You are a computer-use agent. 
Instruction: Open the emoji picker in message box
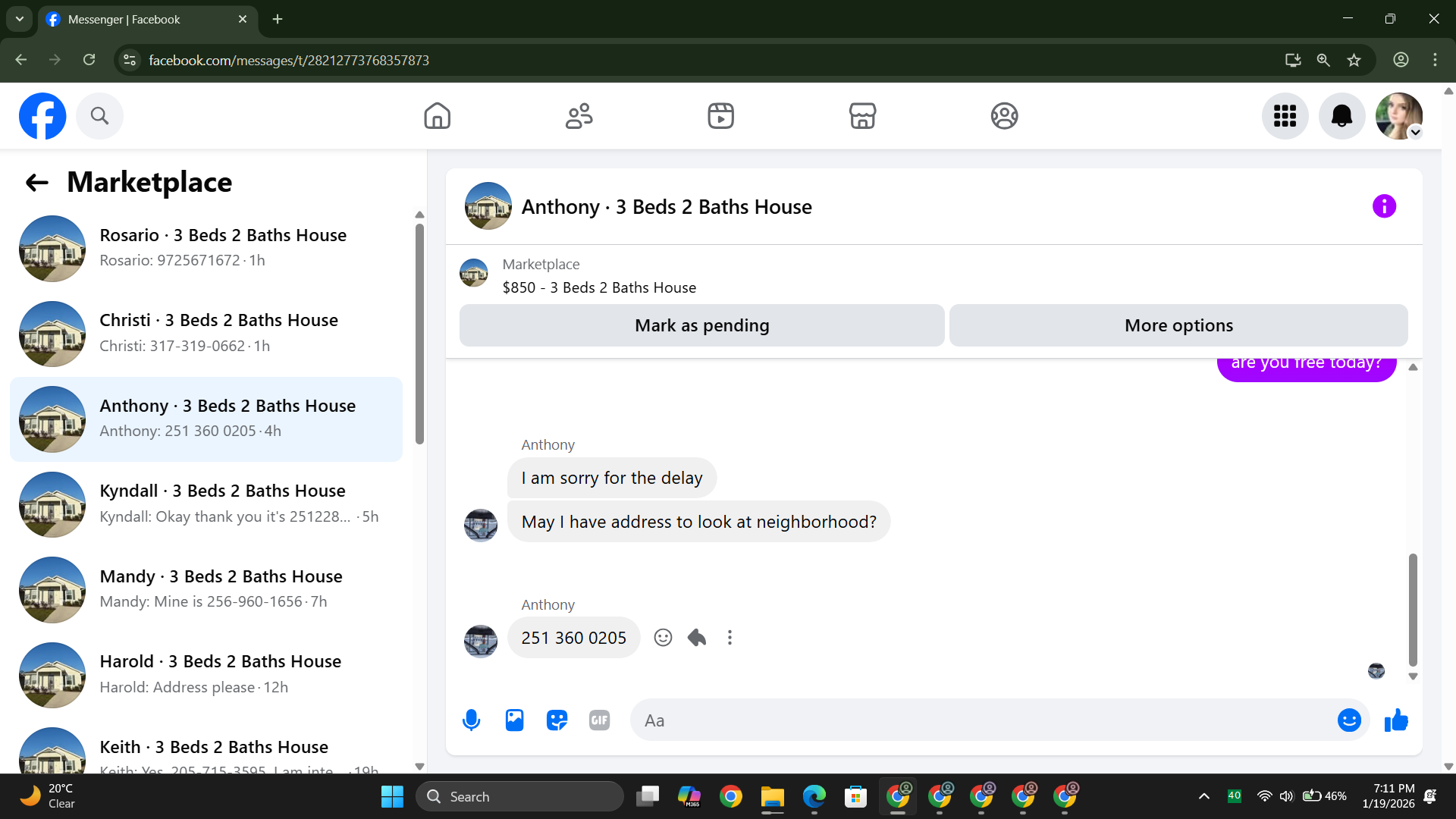point(1349,720)
